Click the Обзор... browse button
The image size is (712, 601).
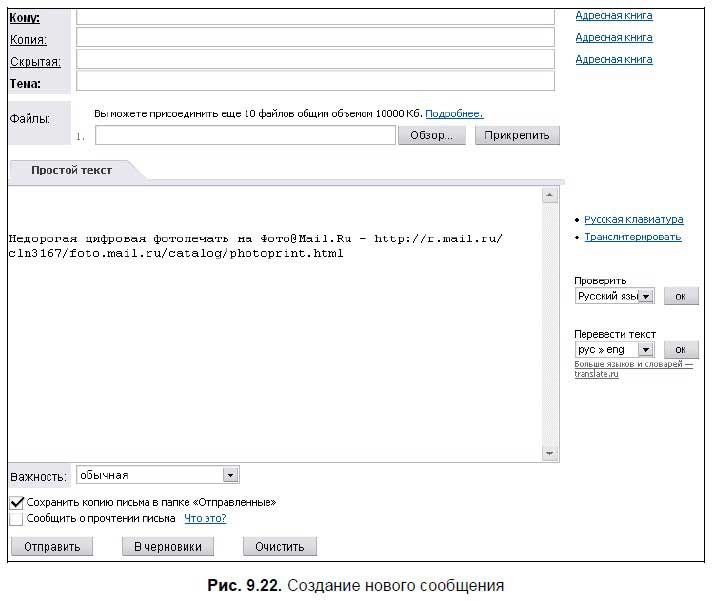tap(432, 135)
